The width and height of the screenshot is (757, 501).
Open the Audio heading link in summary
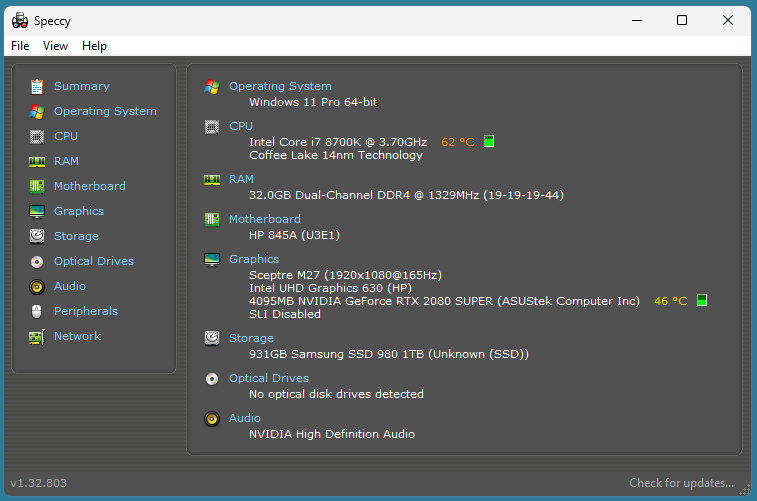point(245,418)
